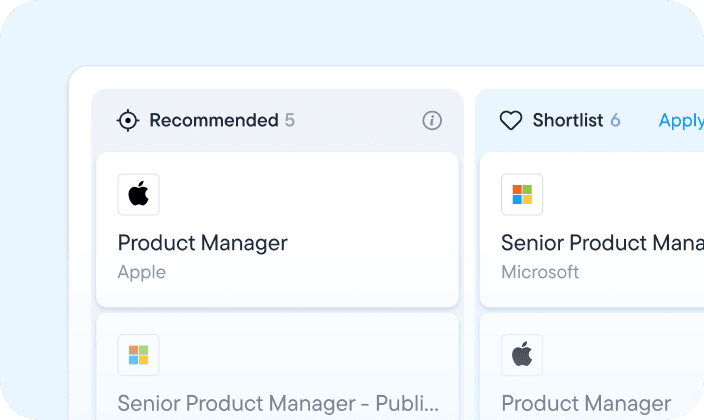704x420 pixels.
Task: Click the Recommended target crosshair icon
Action: point(128,121)
